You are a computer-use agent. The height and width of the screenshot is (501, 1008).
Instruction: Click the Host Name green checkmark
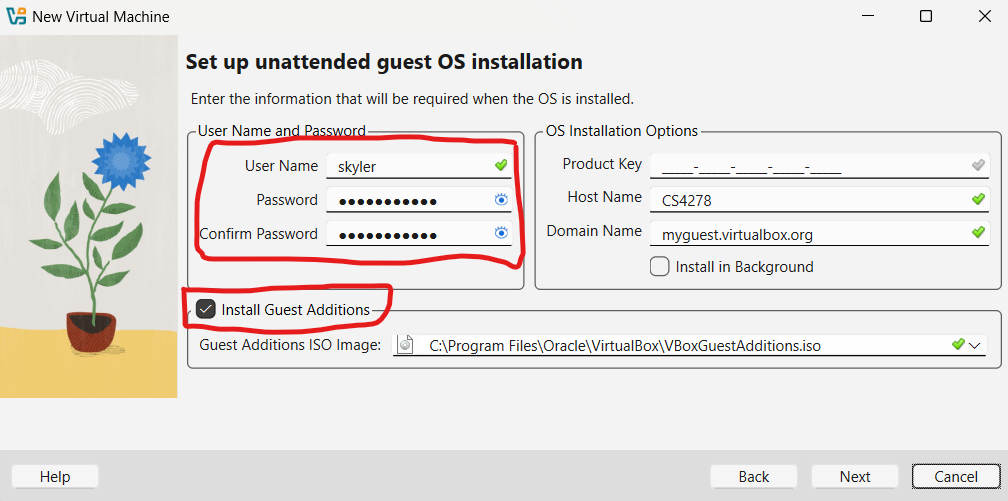pos(979,199)
